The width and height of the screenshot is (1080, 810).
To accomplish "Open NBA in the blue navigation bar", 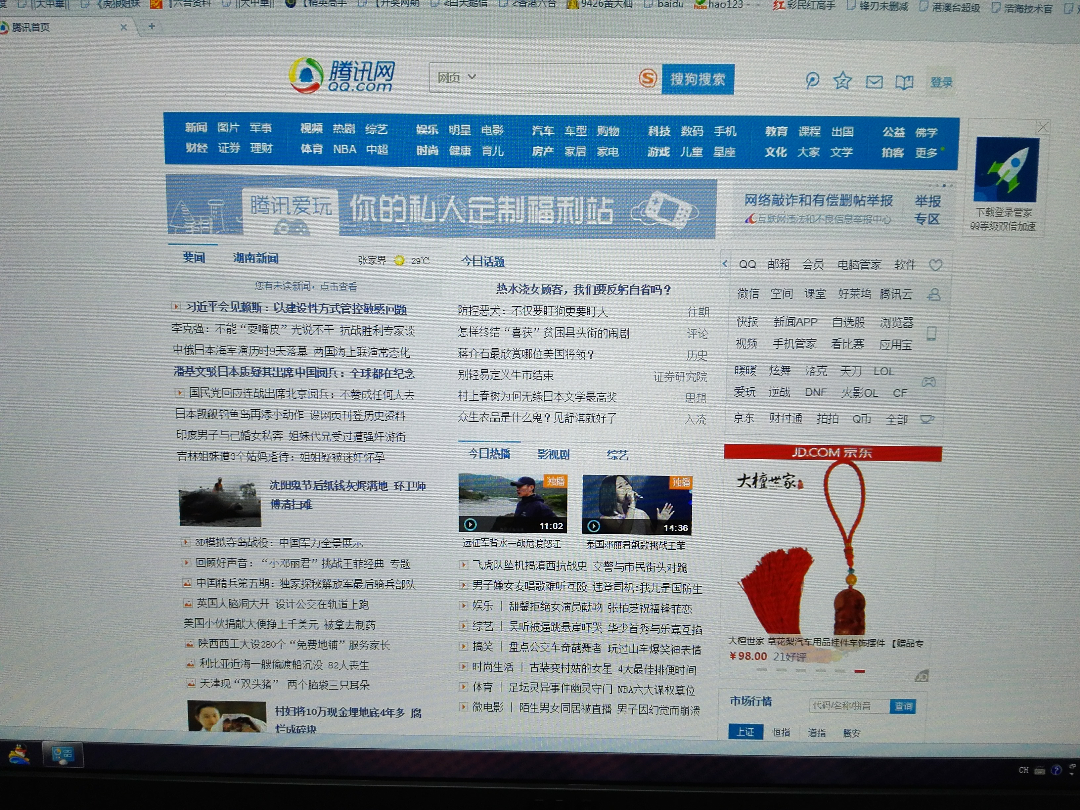I will [344, 149].
